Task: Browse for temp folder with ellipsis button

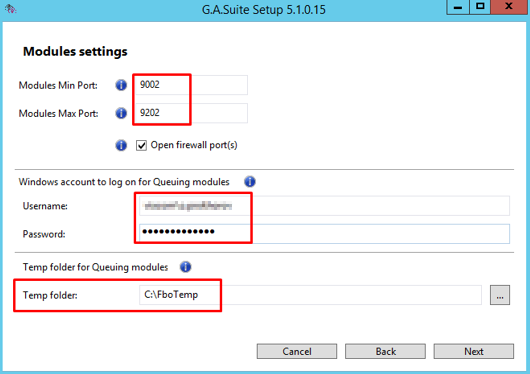Action: [x=500, y=295]
